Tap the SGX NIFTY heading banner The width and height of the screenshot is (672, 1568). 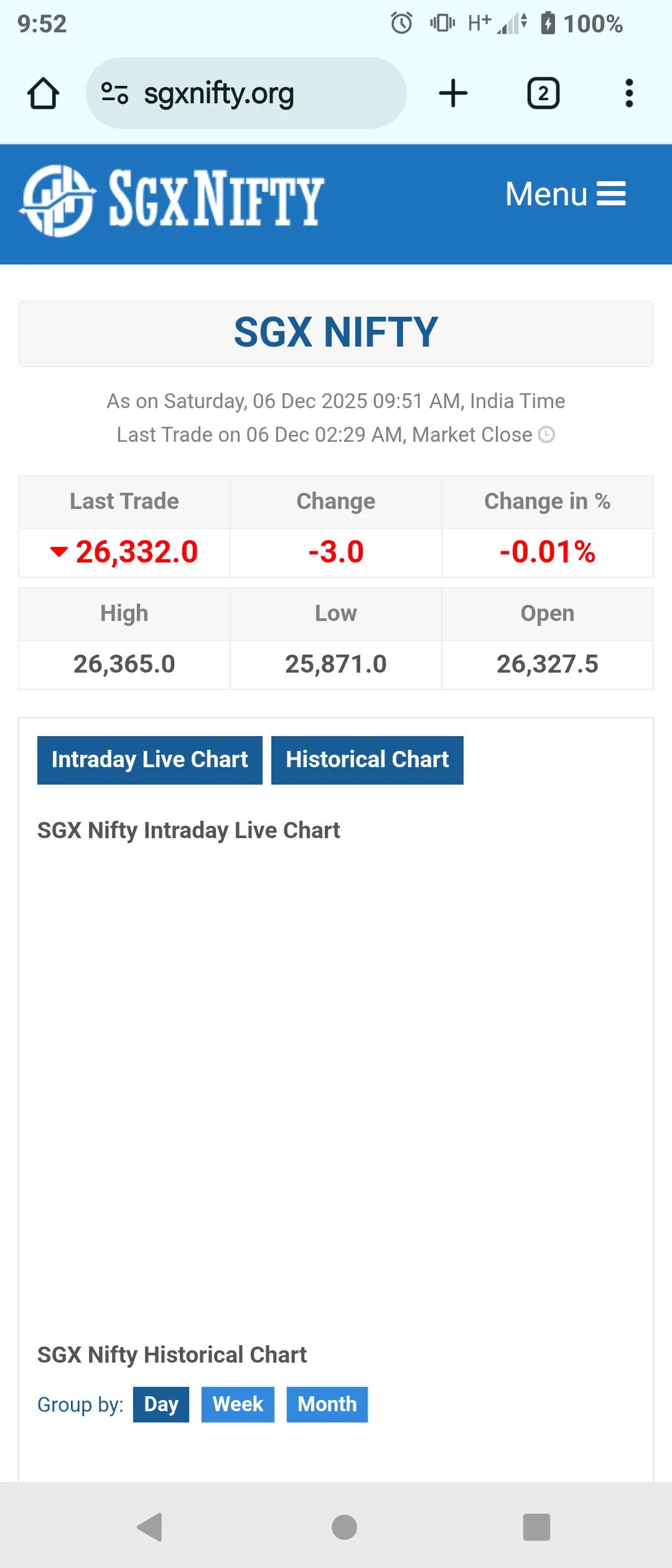tap(336, 333)
